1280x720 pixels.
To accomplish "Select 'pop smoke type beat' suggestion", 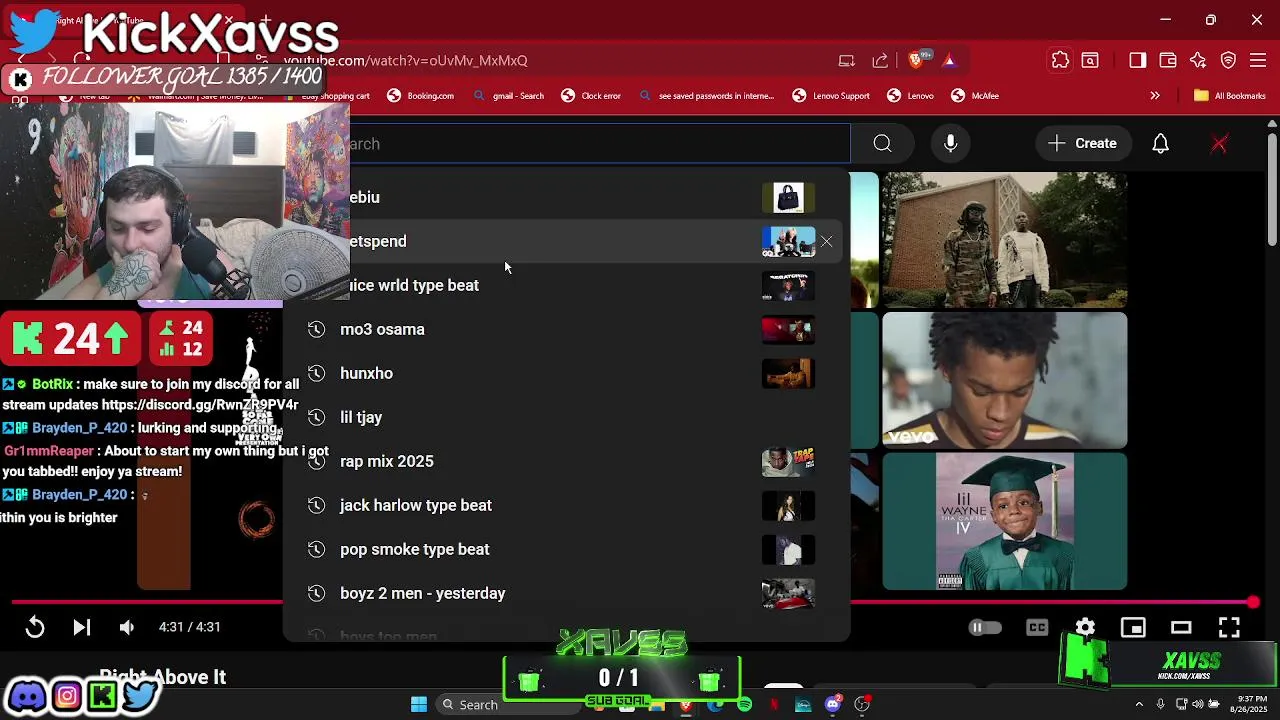I will tap(566, 549).
